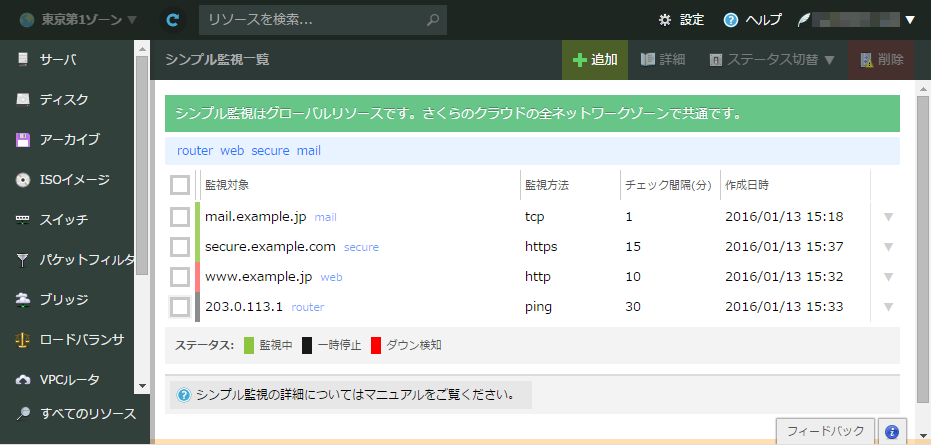Click the blue info icon beside feedback
This screenshot has width=931, height=445.
893,432
